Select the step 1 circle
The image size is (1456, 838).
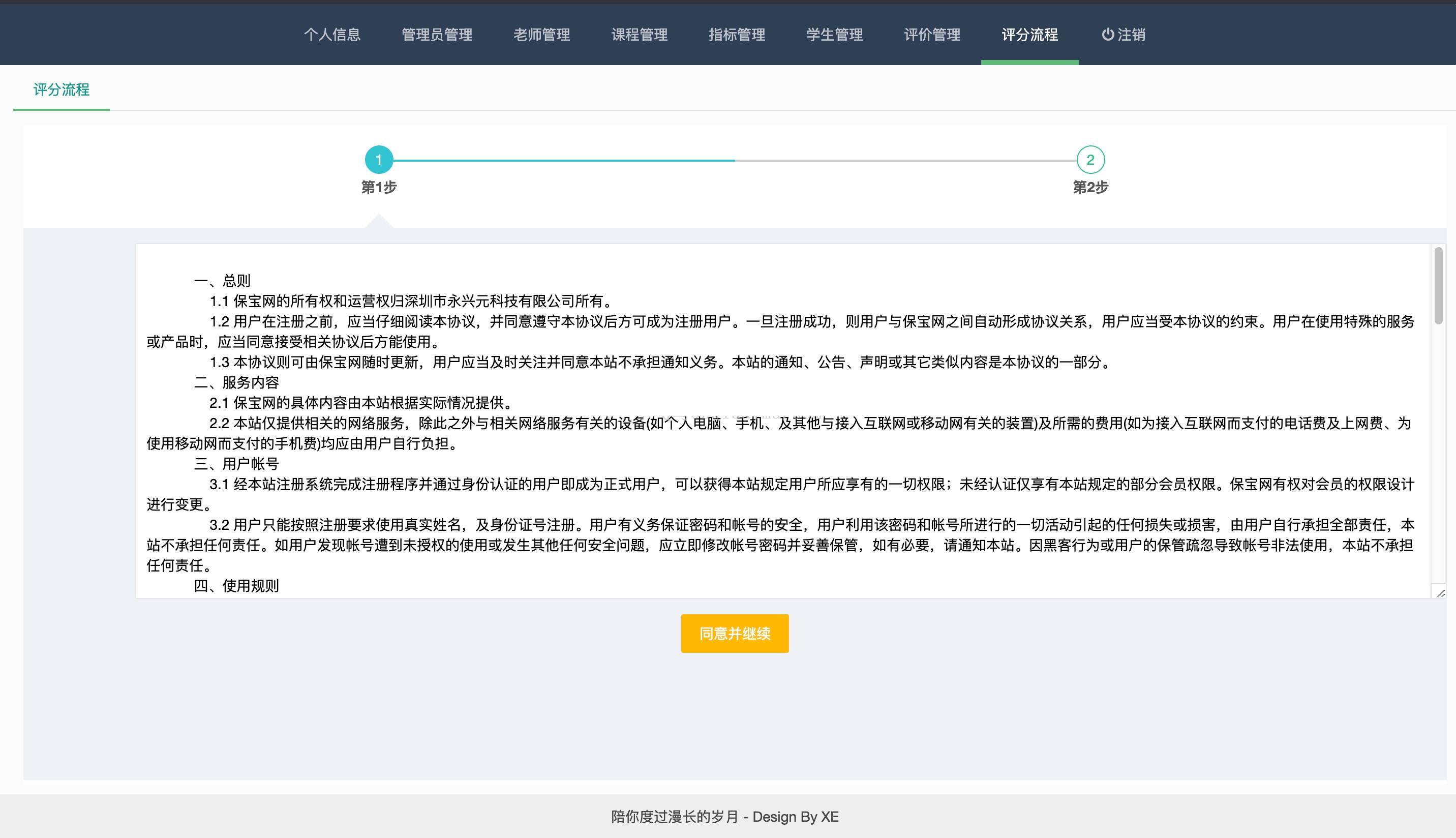pos(379,160)
